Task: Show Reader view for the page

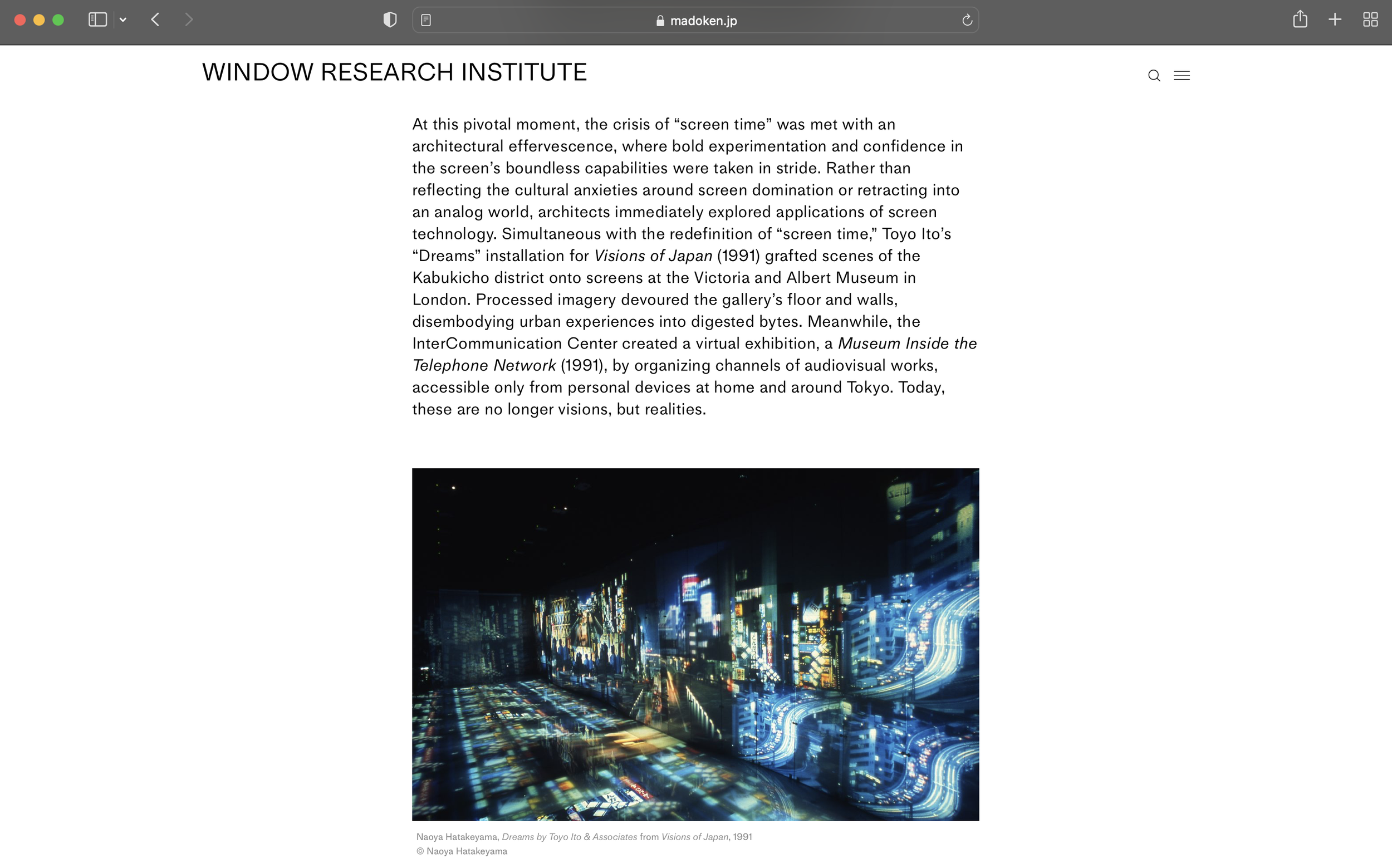Action: tap(426, 20)
